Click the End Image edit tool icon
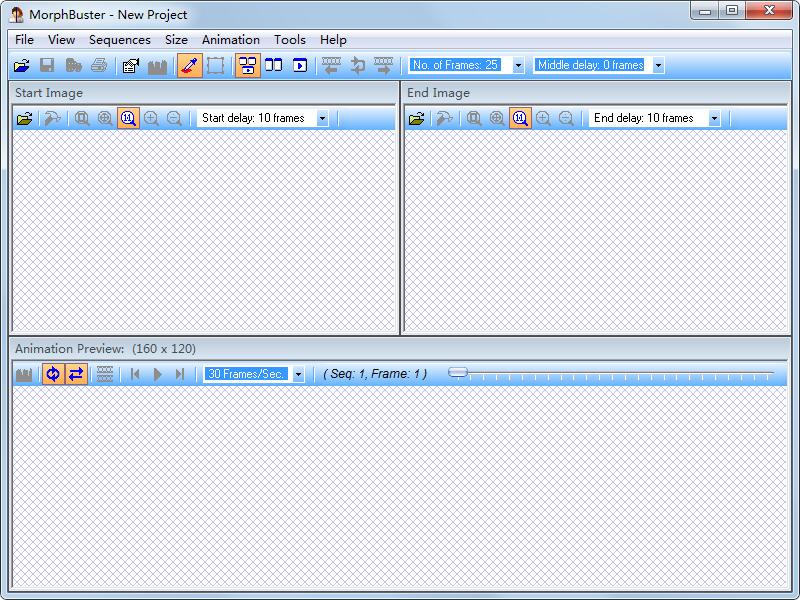Screen dimensions: 800x600 (x=444, y=118)
